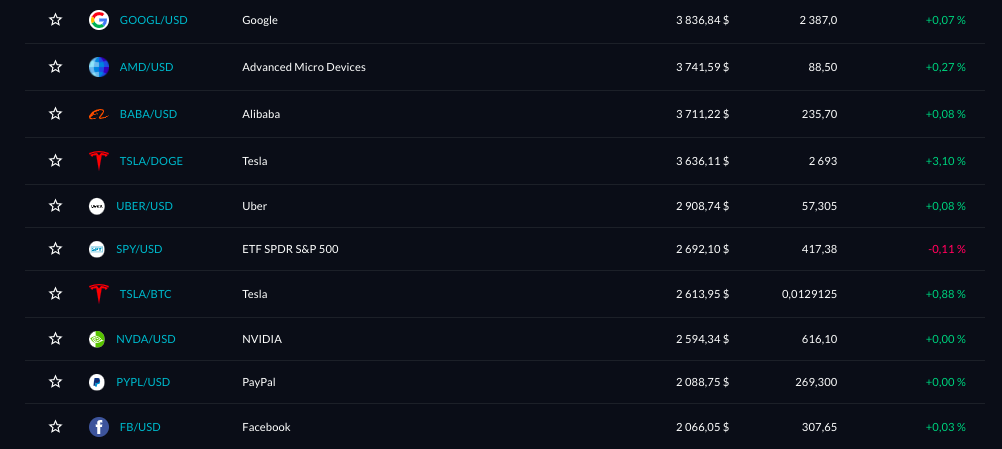Click Tesla logo in TSLA/DOGE row

(x=98, y=161)
